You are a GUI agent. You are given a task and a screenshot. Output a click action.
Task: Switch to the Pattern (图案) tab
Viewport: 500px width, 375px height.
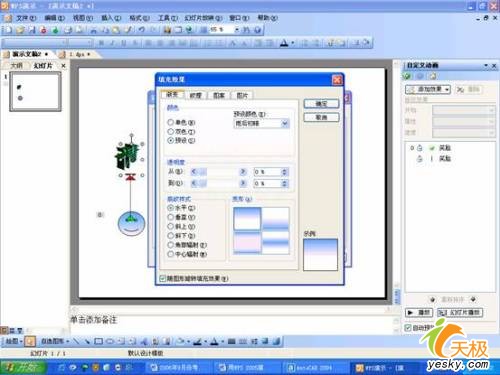[219, 96]
